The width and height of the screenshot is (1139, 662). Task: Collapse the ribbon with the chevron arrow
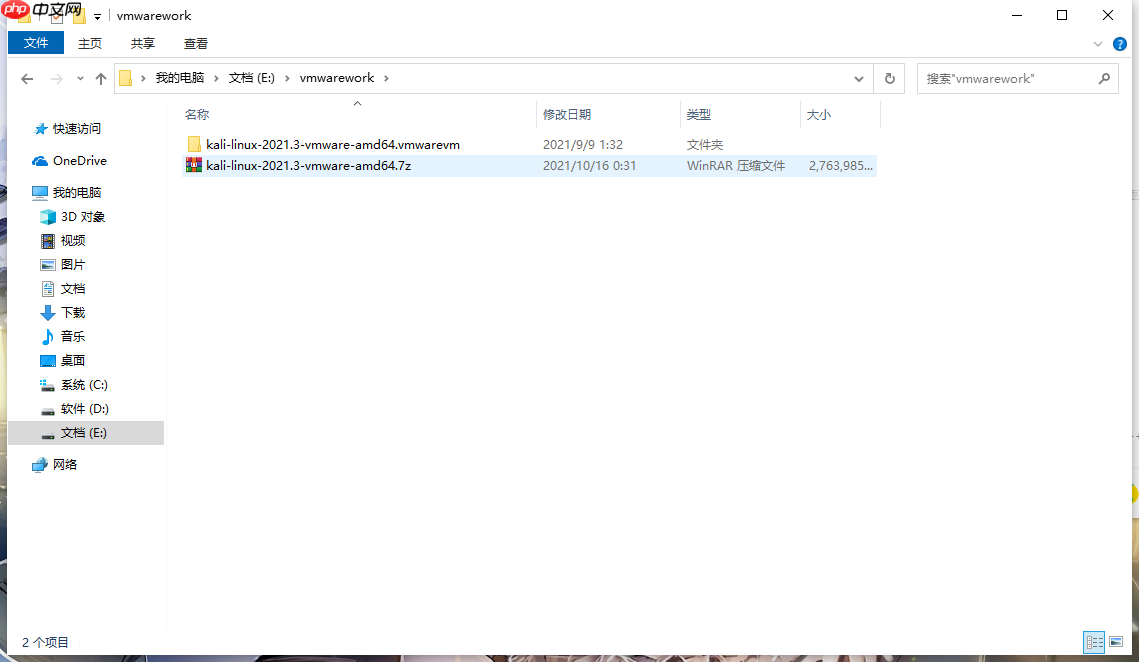(x=1098, y=43)
